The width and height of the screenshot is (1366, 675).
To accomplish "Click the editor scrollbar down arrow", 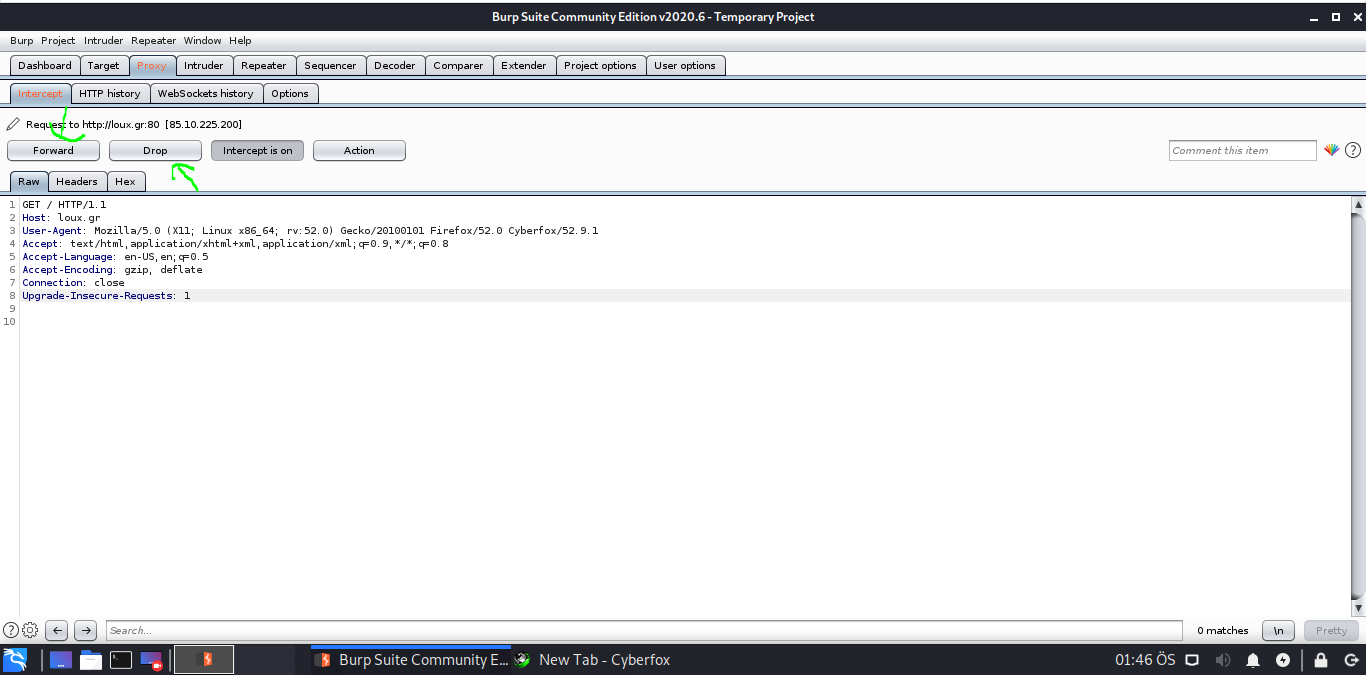I will click(x=1358, y=608).
